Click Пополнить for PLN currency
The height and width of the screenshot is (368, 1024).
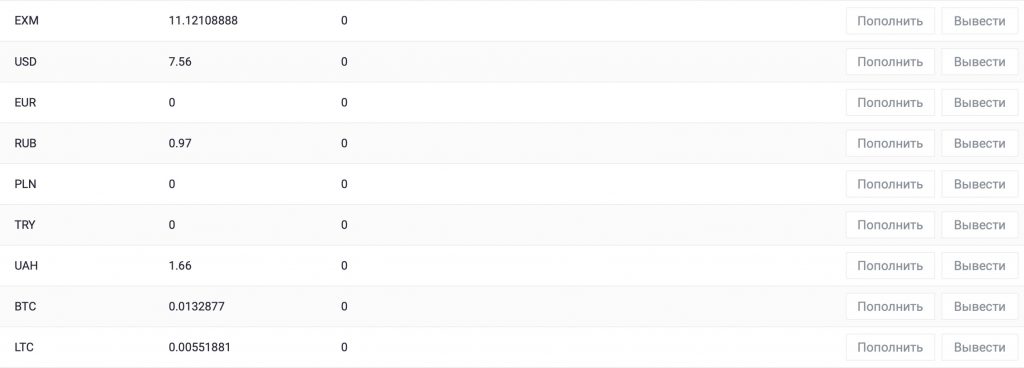tap(890, 184)
